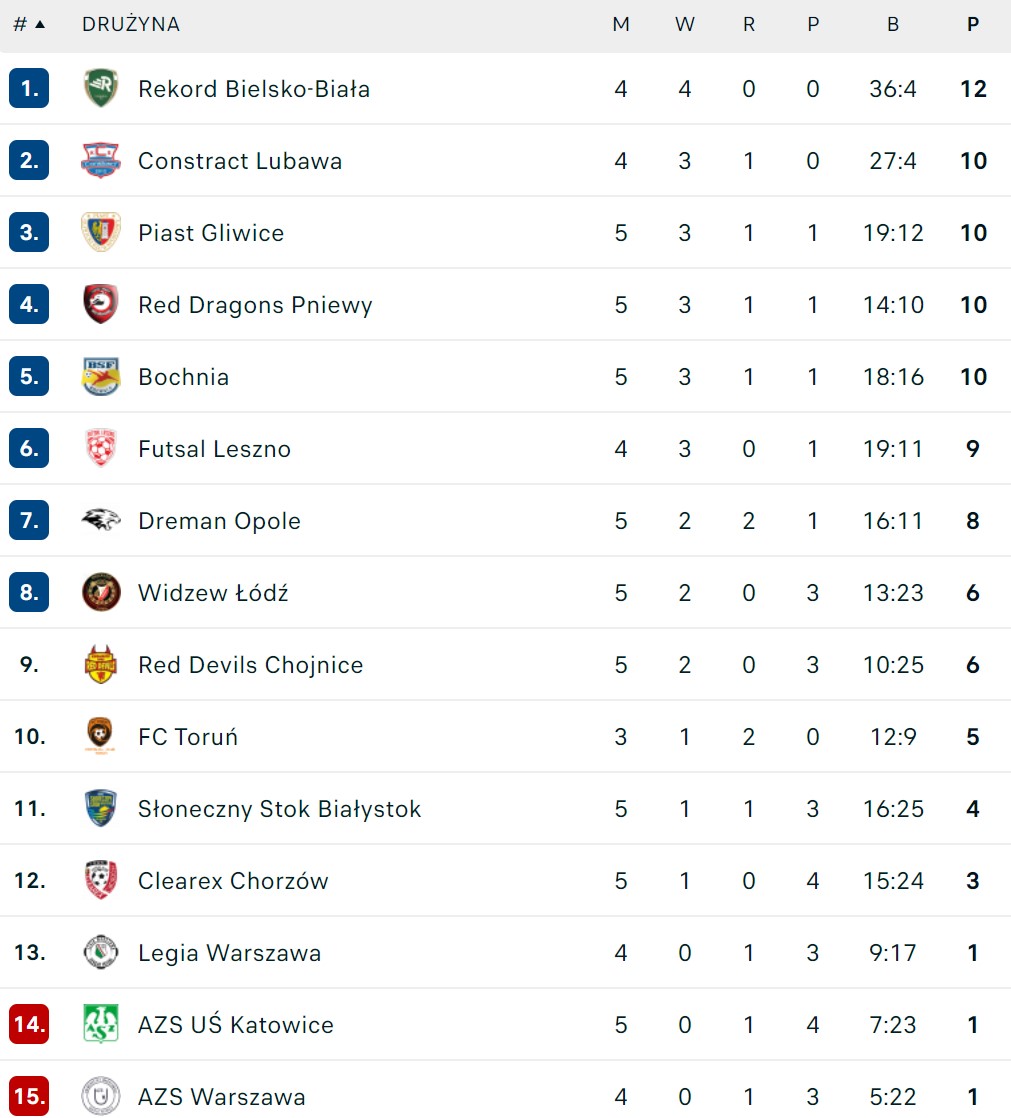Click the Bochnia BSF team logo
Screen dimensions: 1011x1118
pos(101,377)
